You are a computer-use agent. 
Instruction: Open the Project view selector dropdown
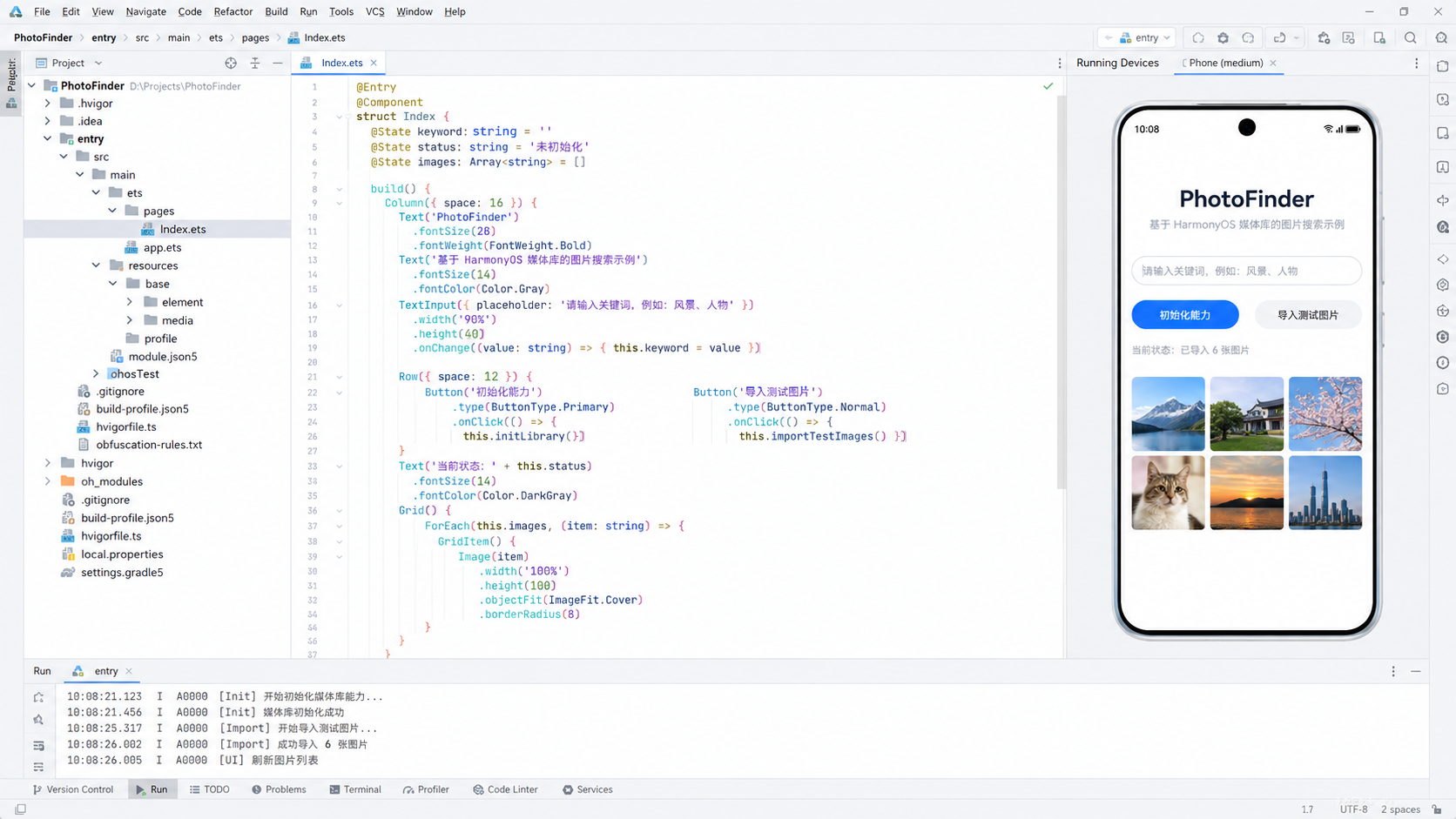point(69,63)
